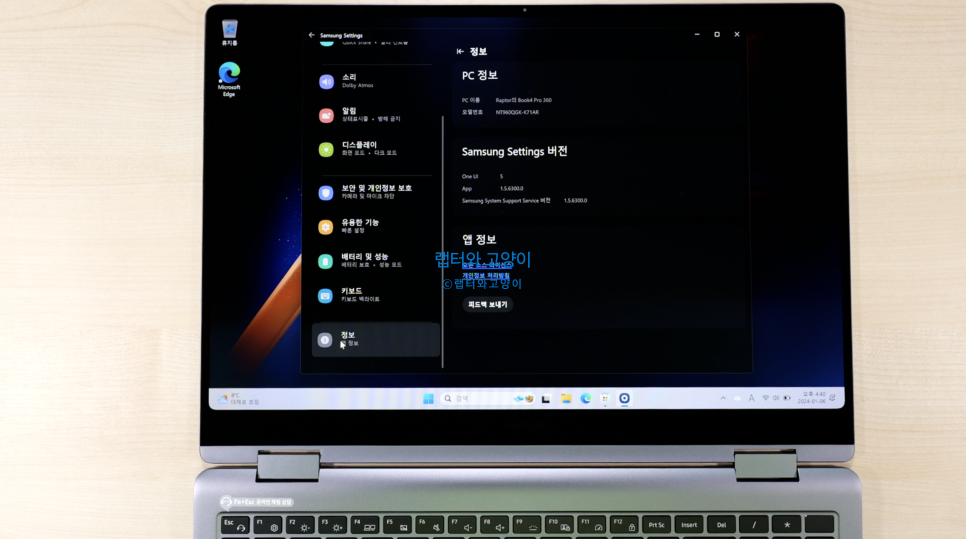Screen dimensions: 966x539
Task: Open Microsoft Store from the taskbar
Action: pyautogui.click(x=605, y=399)
